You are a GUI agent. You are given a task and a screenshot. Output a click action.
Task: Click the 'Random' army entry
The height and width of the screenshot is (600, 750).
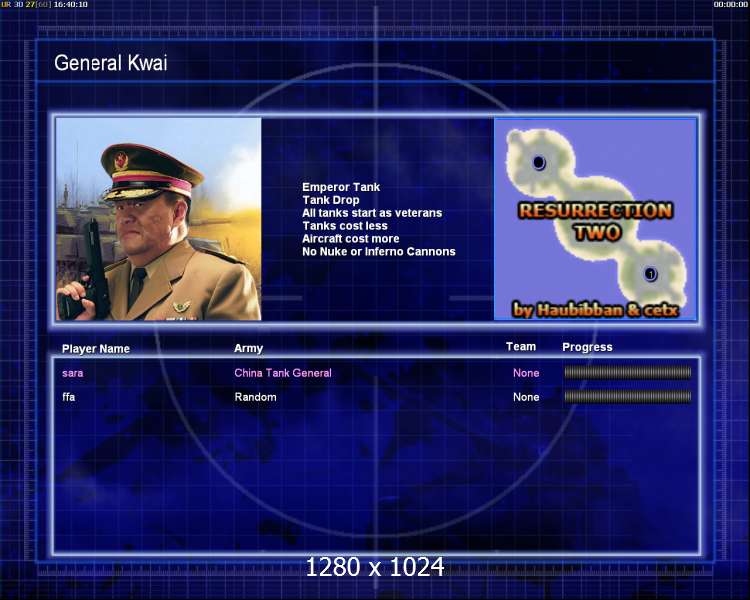tap(255, 397)
